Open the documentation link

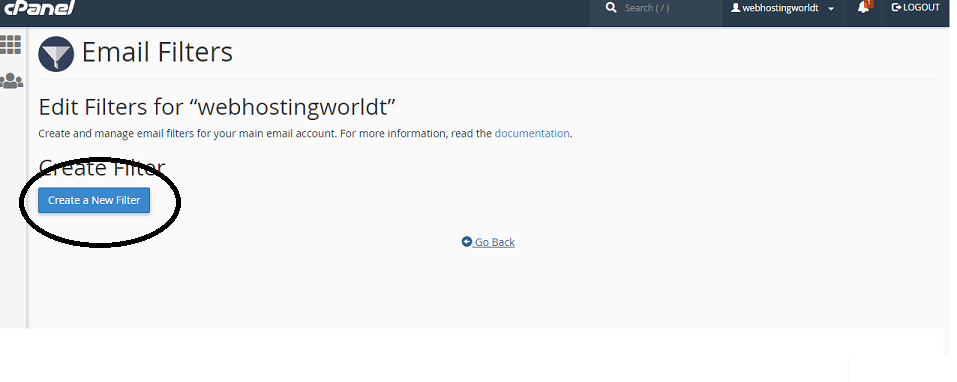532,133
